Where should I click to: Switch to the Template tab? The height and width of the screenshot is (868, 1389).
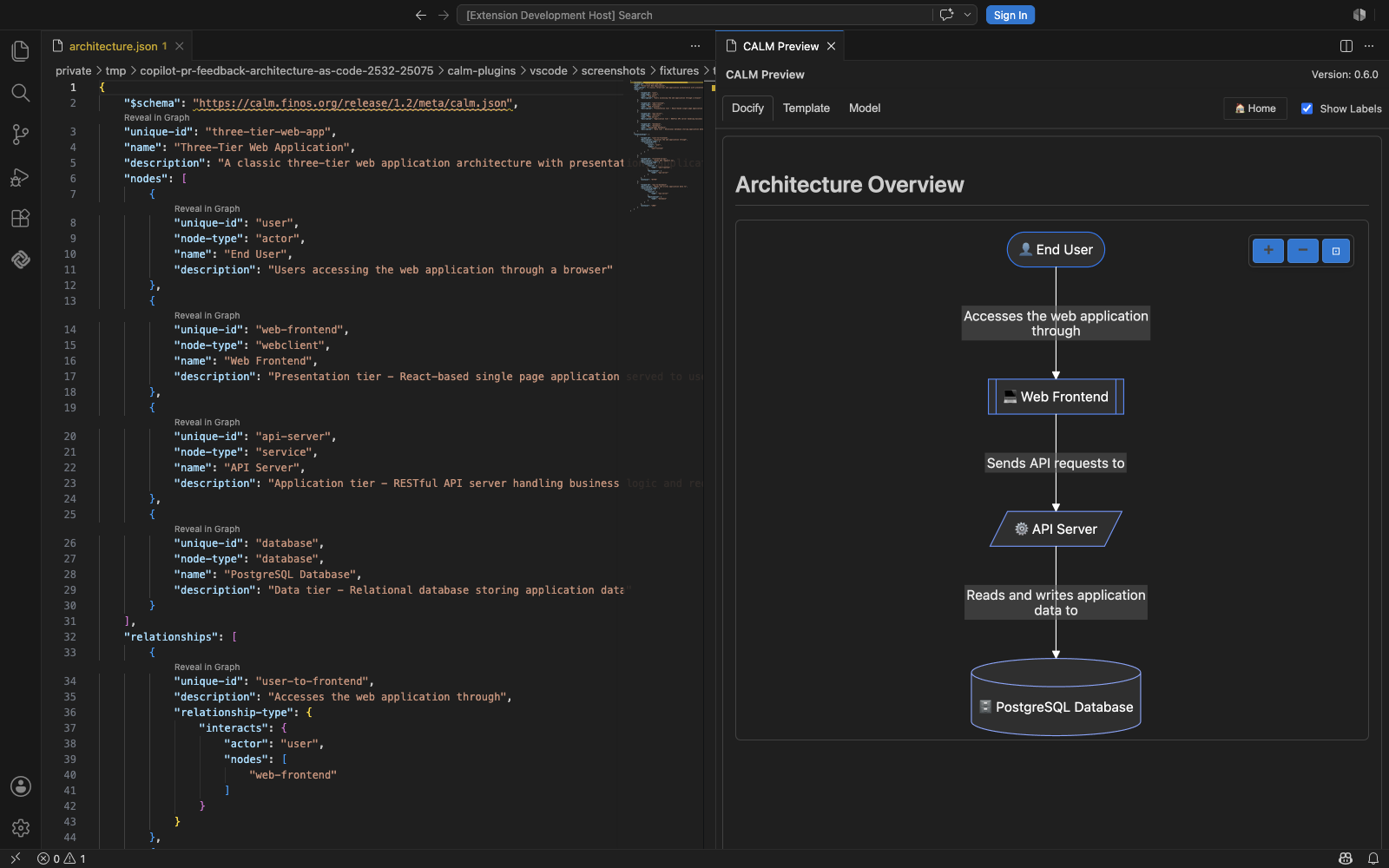806,108
